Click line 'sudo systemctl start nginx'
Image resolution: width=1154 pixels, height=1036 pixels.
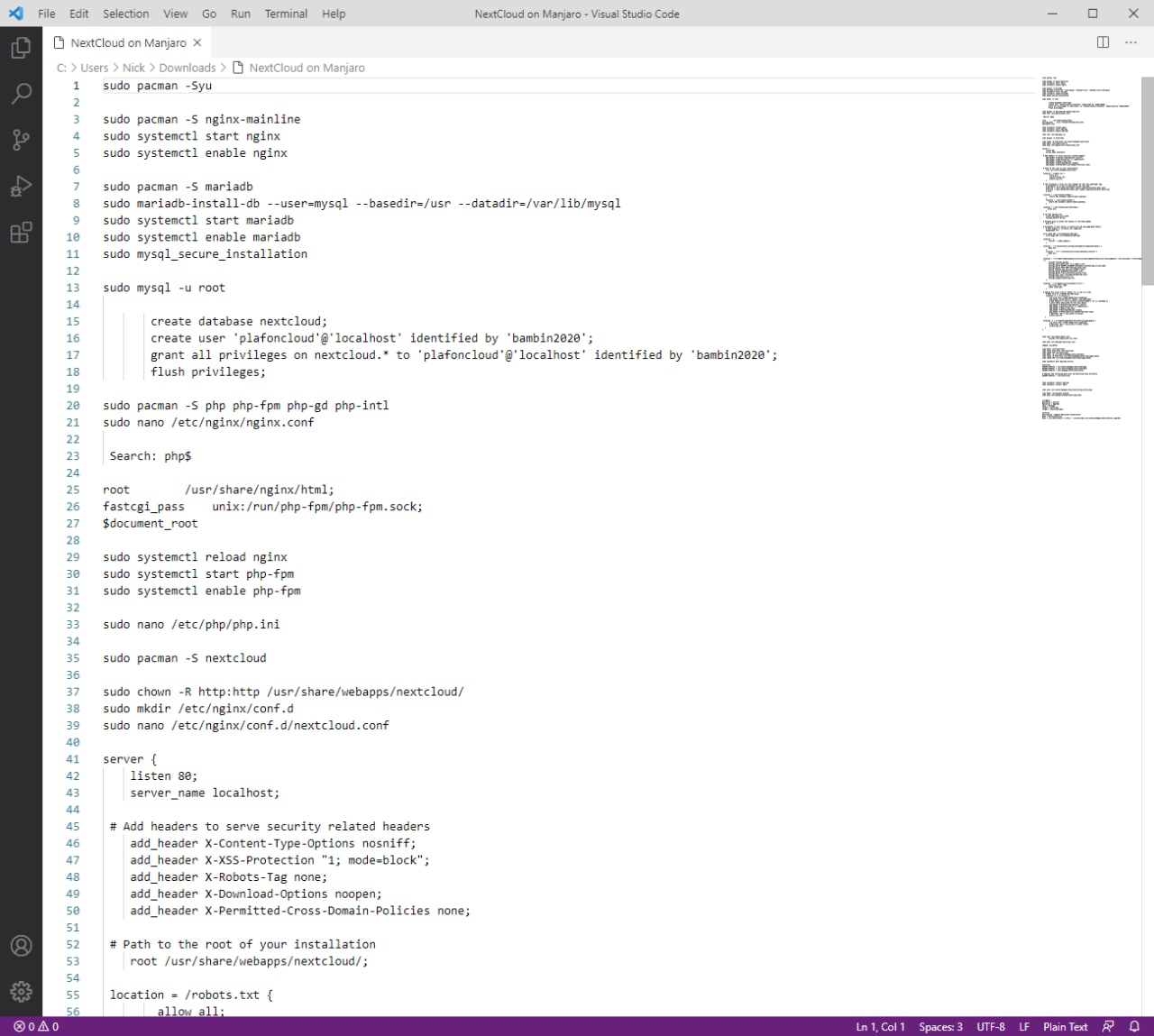(x=191, y=136)
